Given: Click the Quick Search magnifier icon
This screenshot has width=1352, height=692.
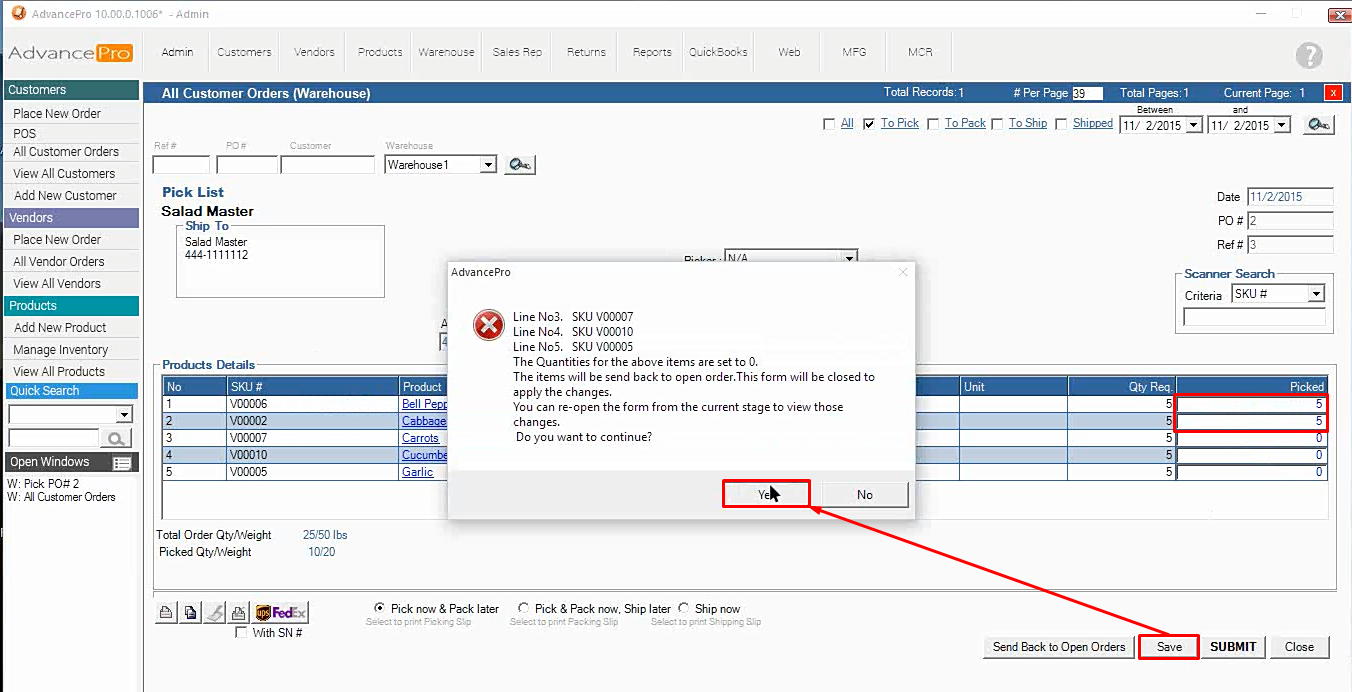Looking at the screenshot, I should pyautogui.click(x=116, y=439).
